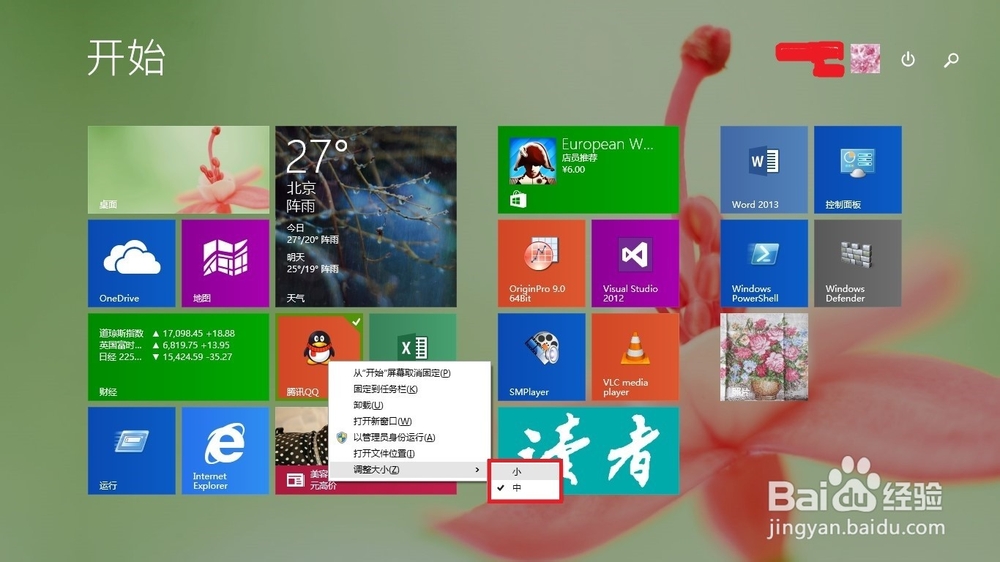The width and height of the screenshot is (1000, 562).
Task: Open the Run (运行) tile
Action: (x=131, y=451)
